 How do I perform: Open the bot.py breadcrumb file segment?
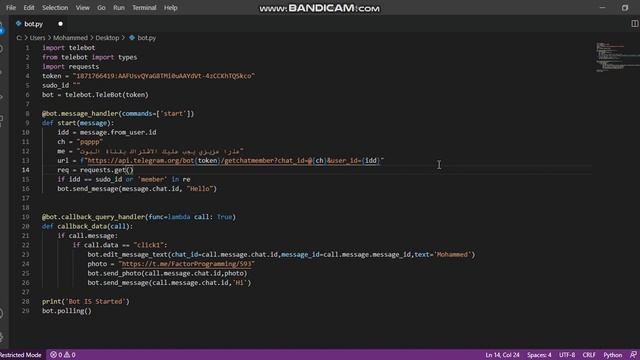click(x=142, y=38)
